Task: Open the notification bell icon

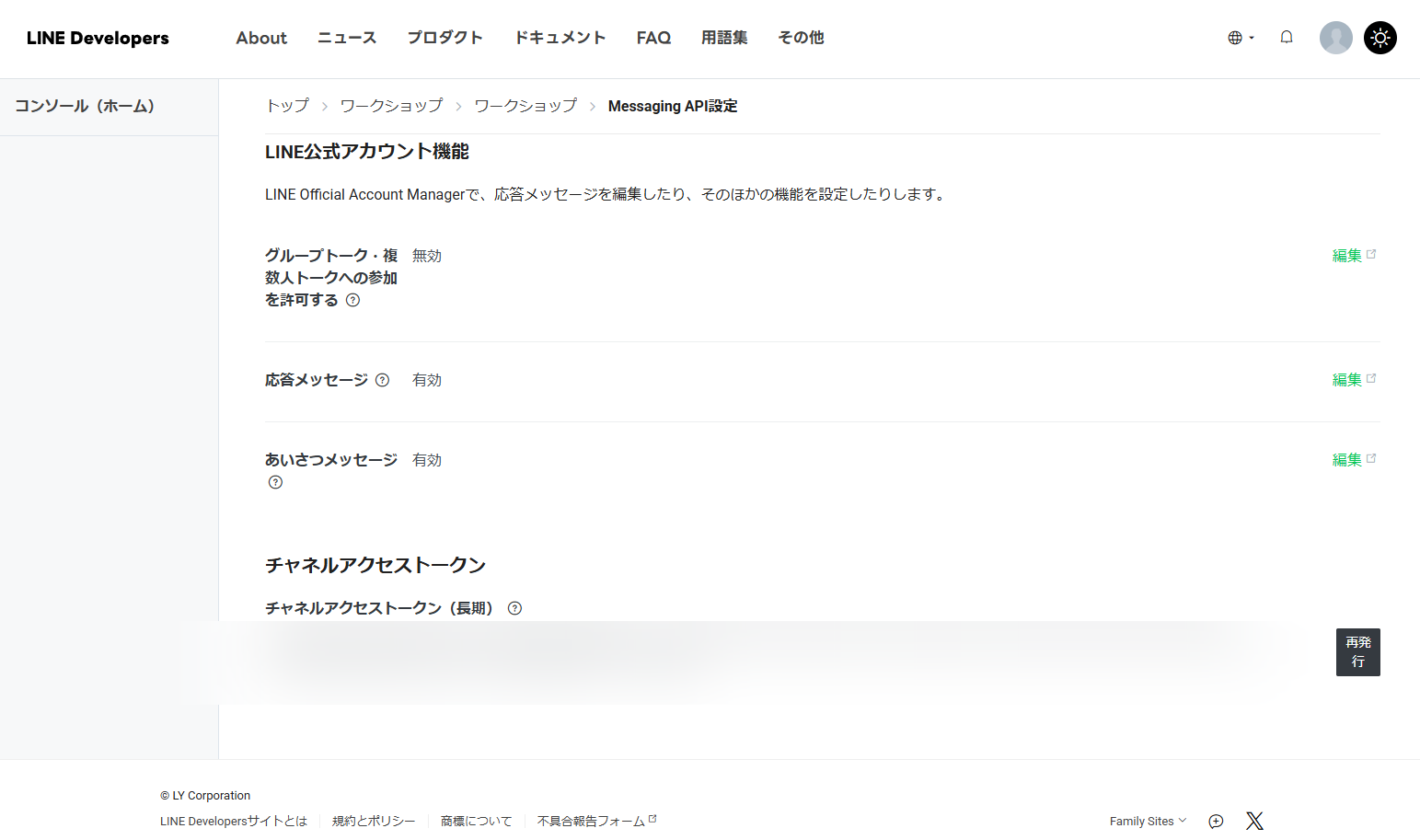Action: tap(1286, 37)
